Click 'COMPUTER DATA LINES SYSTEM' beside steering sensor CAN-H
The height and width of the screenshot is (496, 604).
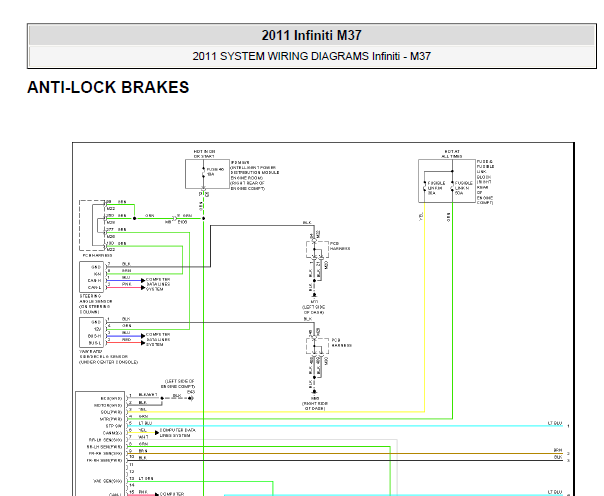158,284
